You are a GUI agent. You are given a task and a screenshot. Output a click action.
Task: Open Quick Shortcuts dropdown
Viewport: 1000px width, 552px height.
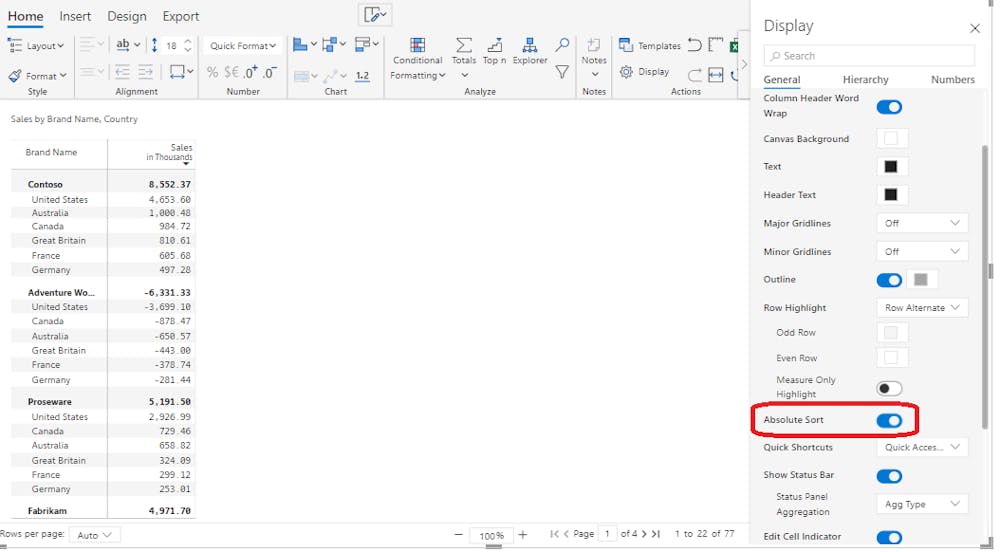922,447
